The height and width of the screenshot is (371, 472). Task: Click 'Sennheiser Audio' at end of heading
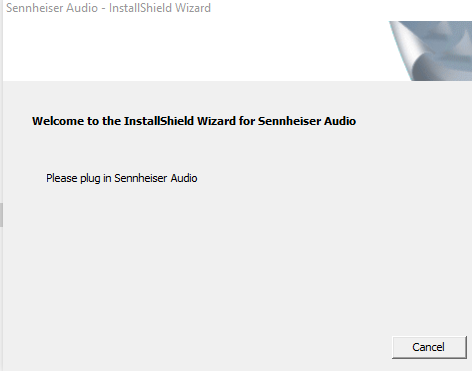[x=307, y=121]
